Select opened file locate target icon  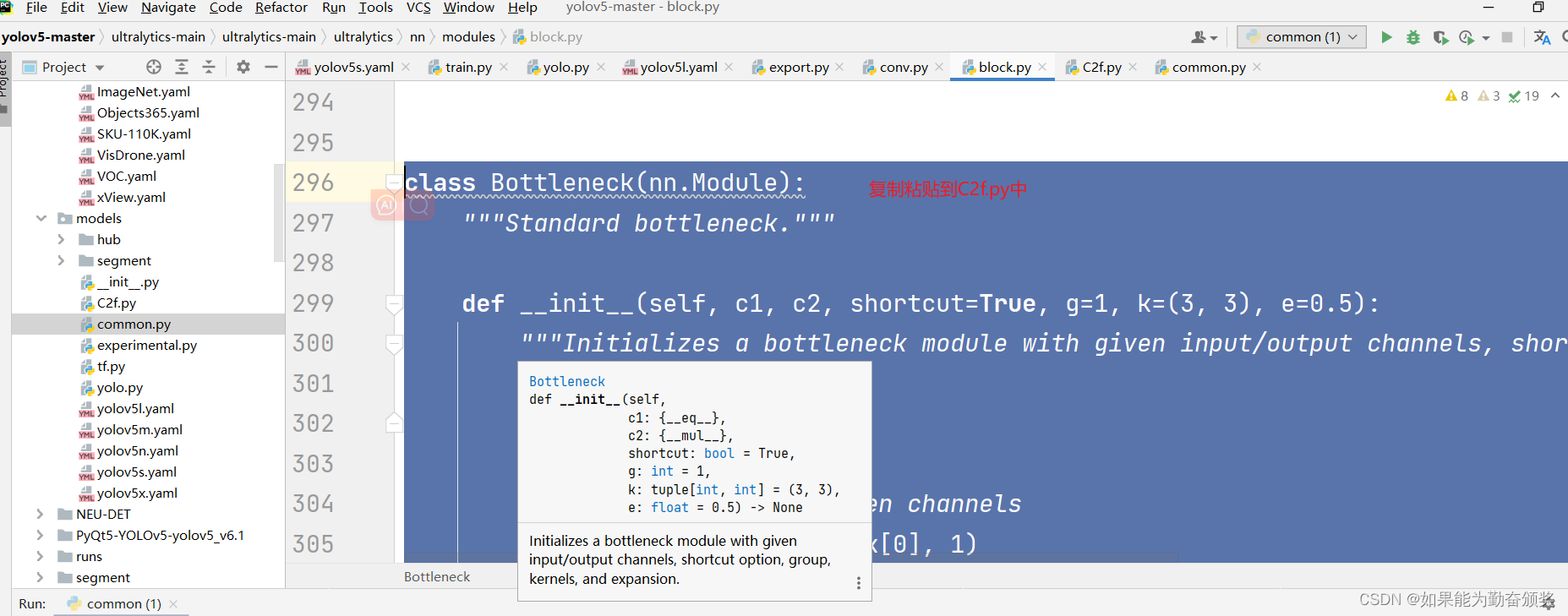[153, 67]
